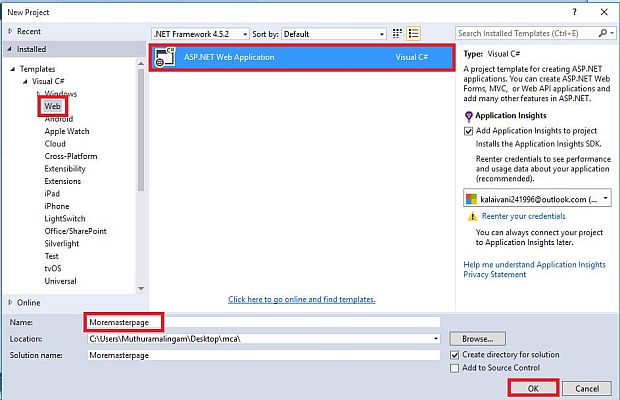Select the tvOS category

[x=53, y=268]
